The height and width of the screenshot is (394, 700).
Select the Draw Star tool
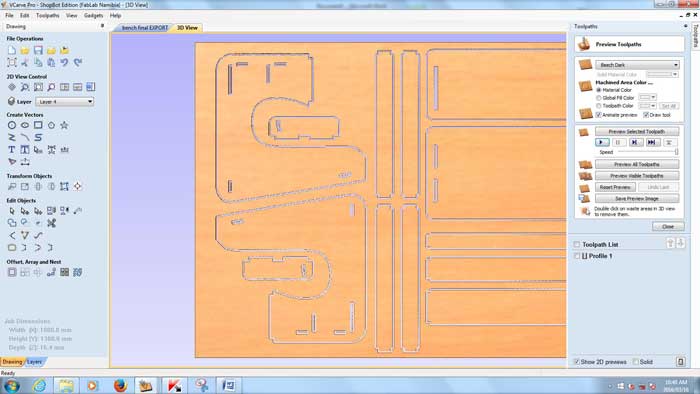tap(65, 125)
